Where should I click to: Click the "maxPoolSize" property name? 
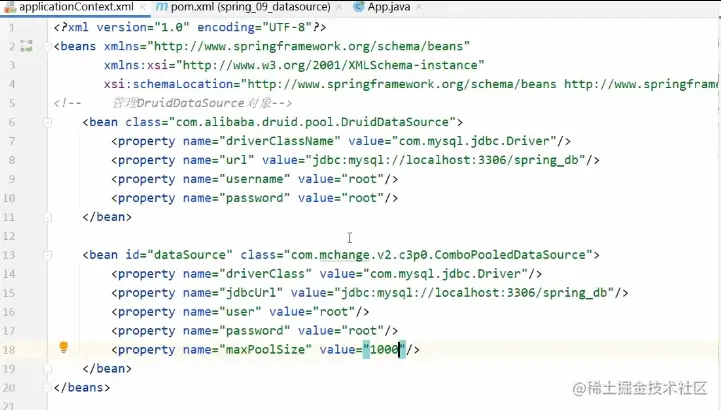click(265, 350)
